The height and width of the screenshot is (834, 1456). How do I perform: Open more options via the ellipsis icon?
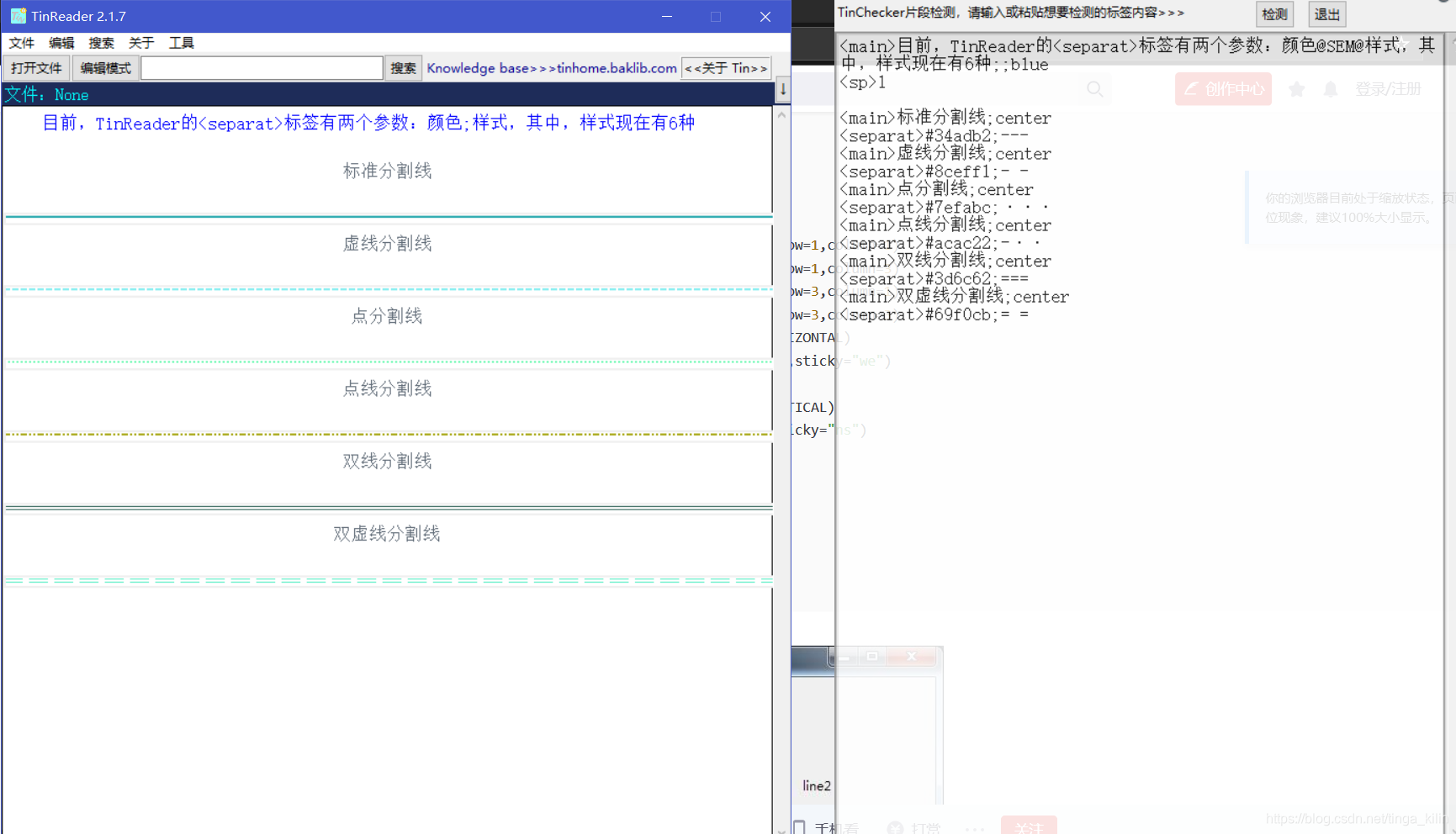point(974,829)
